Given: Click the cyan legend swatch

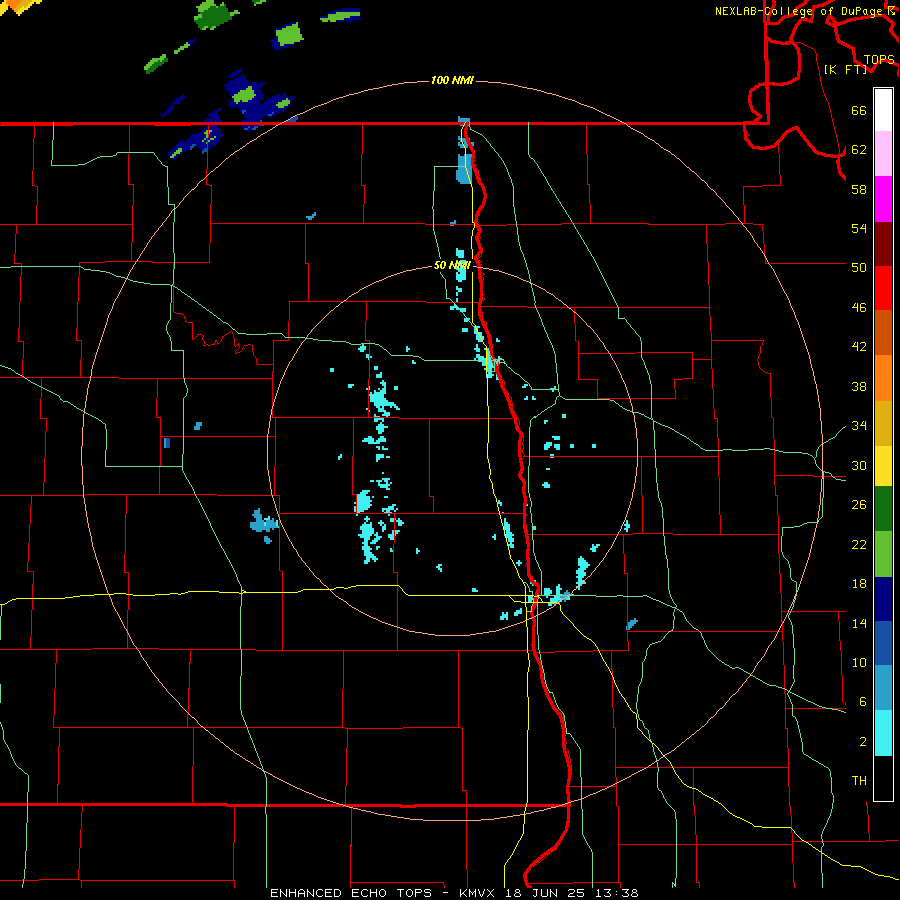Looking at the screenshot, I should point(883,733).
